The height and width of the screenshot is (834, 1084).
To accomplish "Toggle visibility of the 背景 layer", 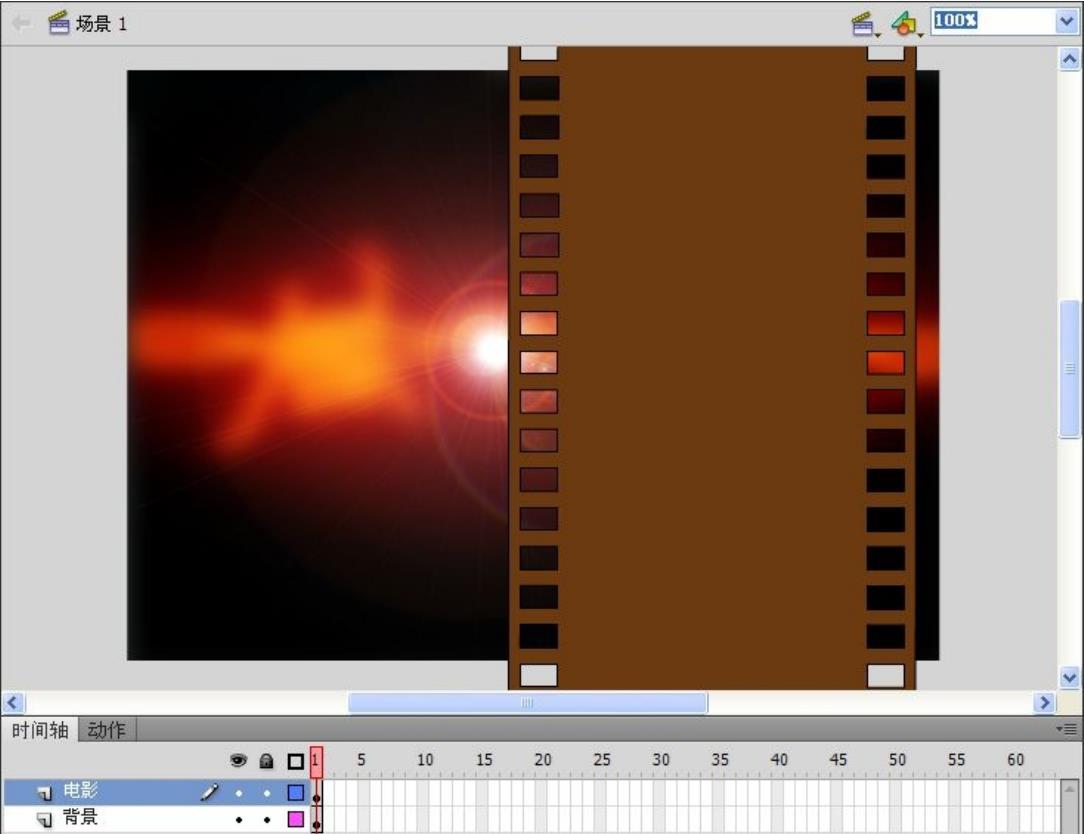I will click(x=239, y=820).
